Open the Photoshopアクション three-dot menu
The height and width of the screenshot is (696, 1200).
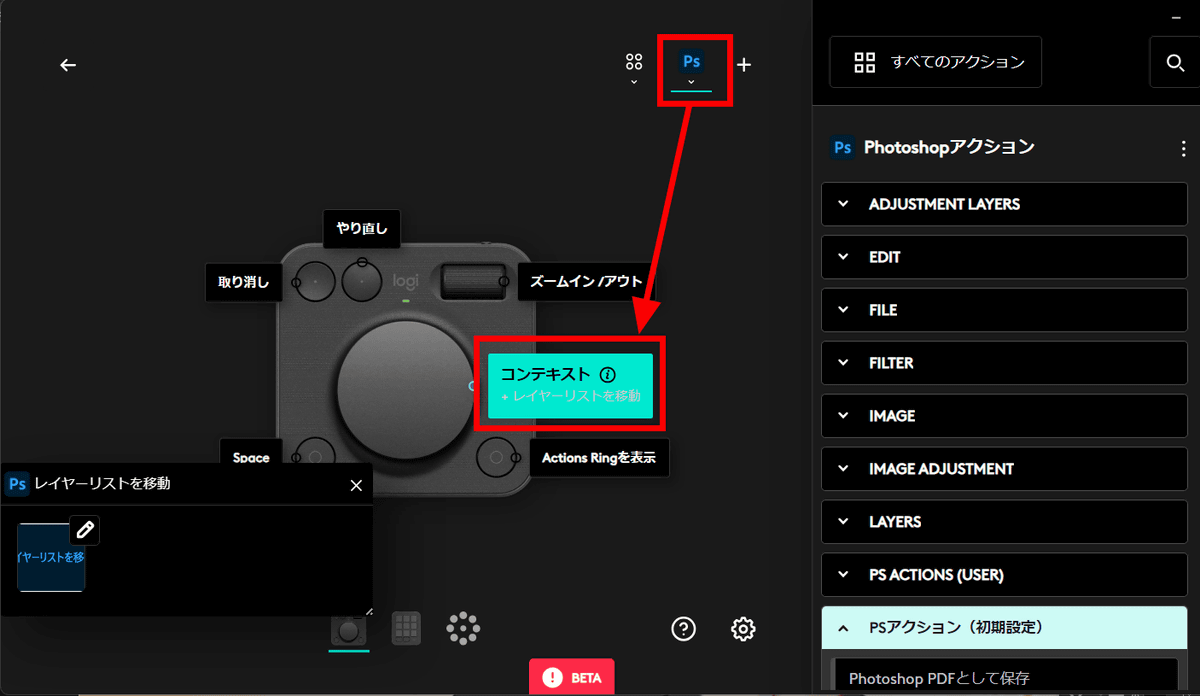[1183, 147]
